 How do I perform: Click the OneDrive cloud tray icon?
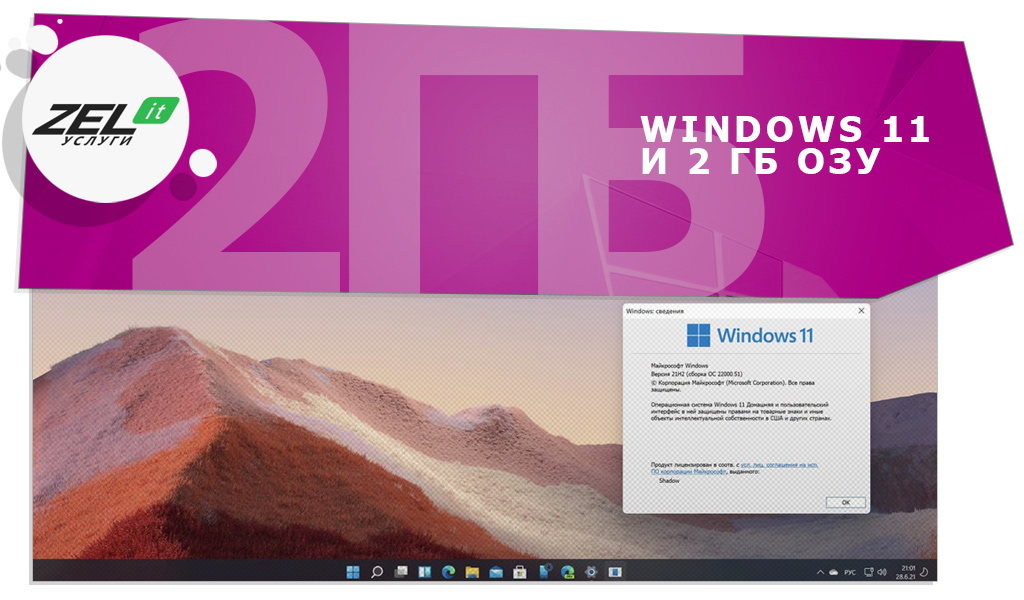(x=831, y=572)
